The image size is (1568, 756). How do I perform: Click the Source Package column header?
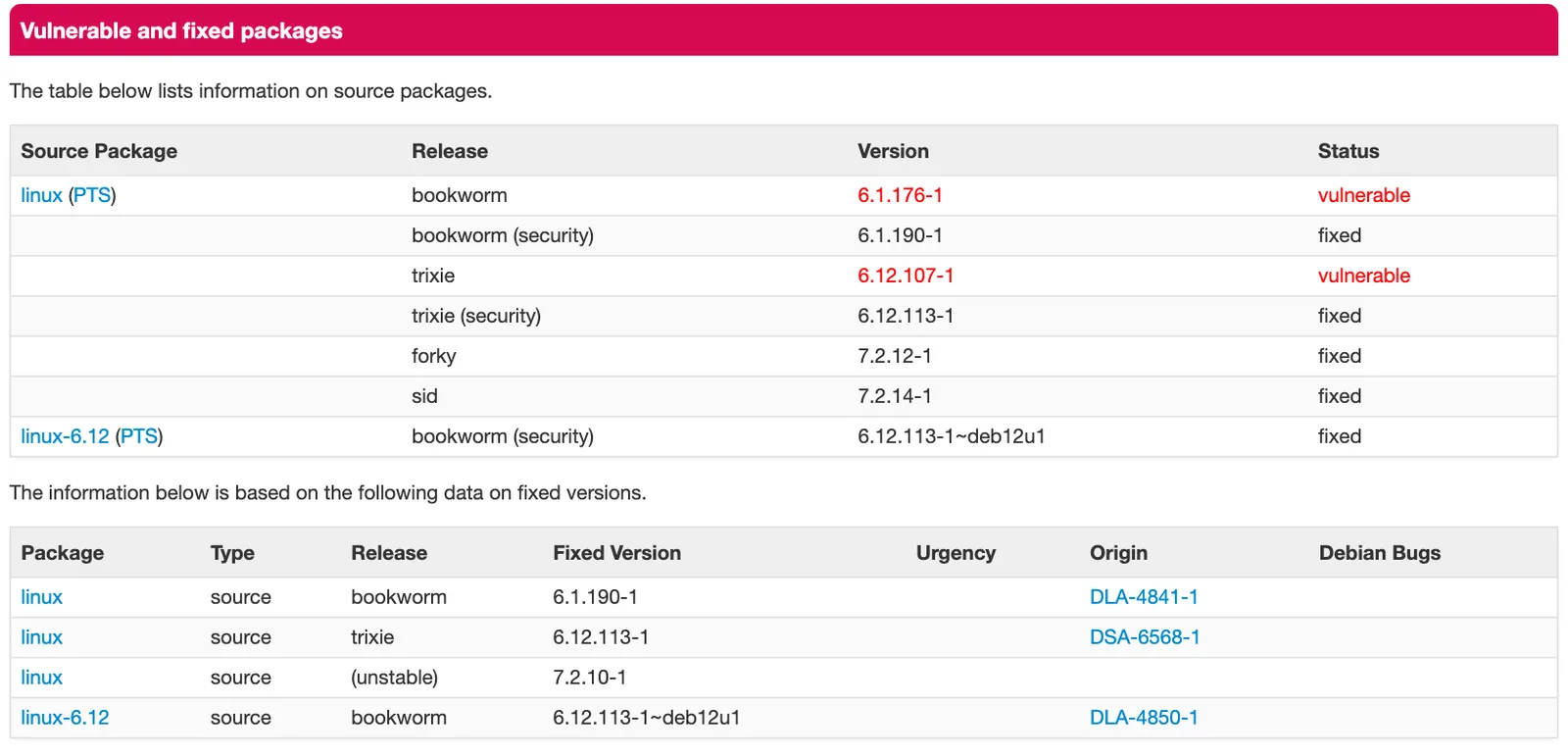[x=99, y=151]
